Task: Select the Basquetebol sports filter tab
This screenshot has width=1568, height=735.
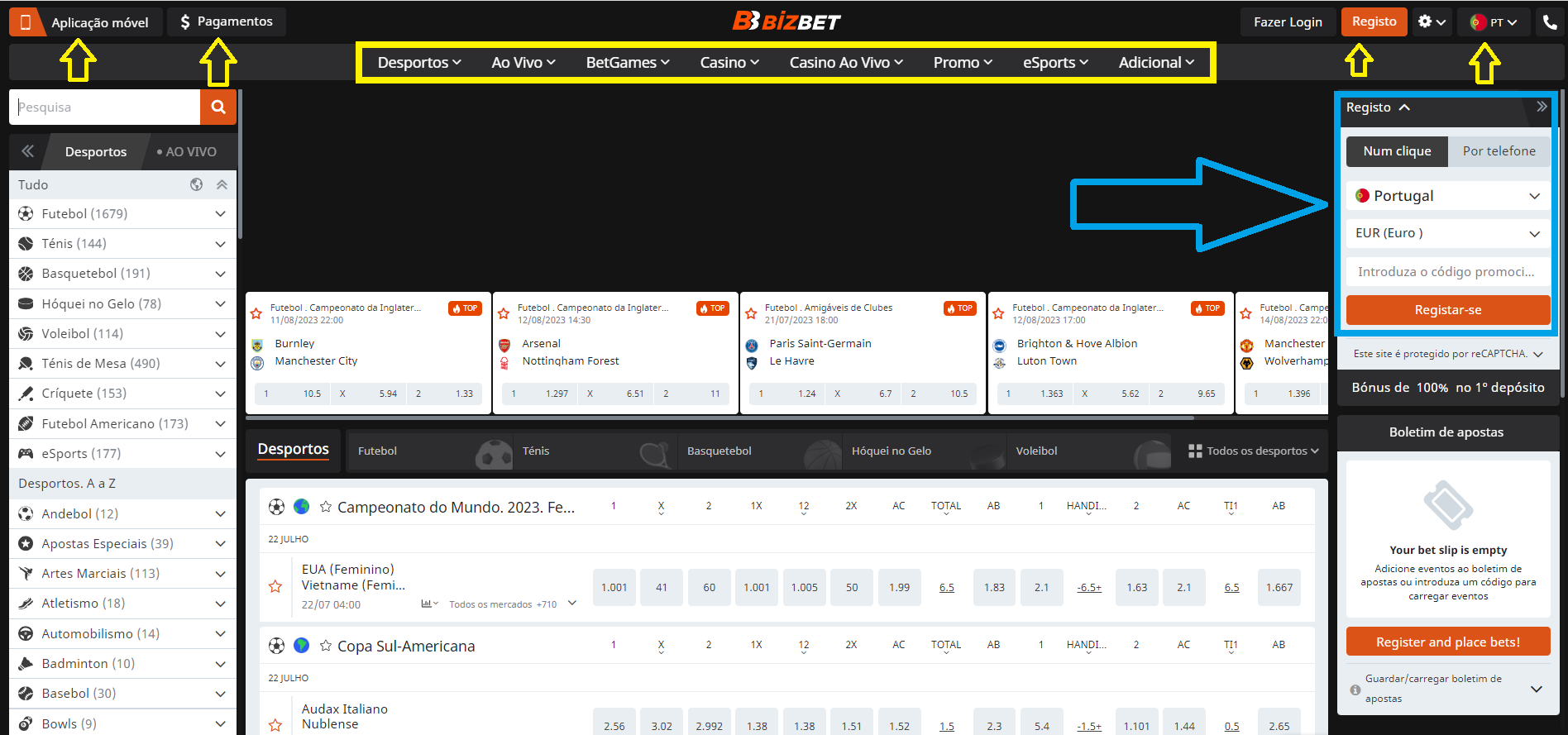Action: (758, 451)
